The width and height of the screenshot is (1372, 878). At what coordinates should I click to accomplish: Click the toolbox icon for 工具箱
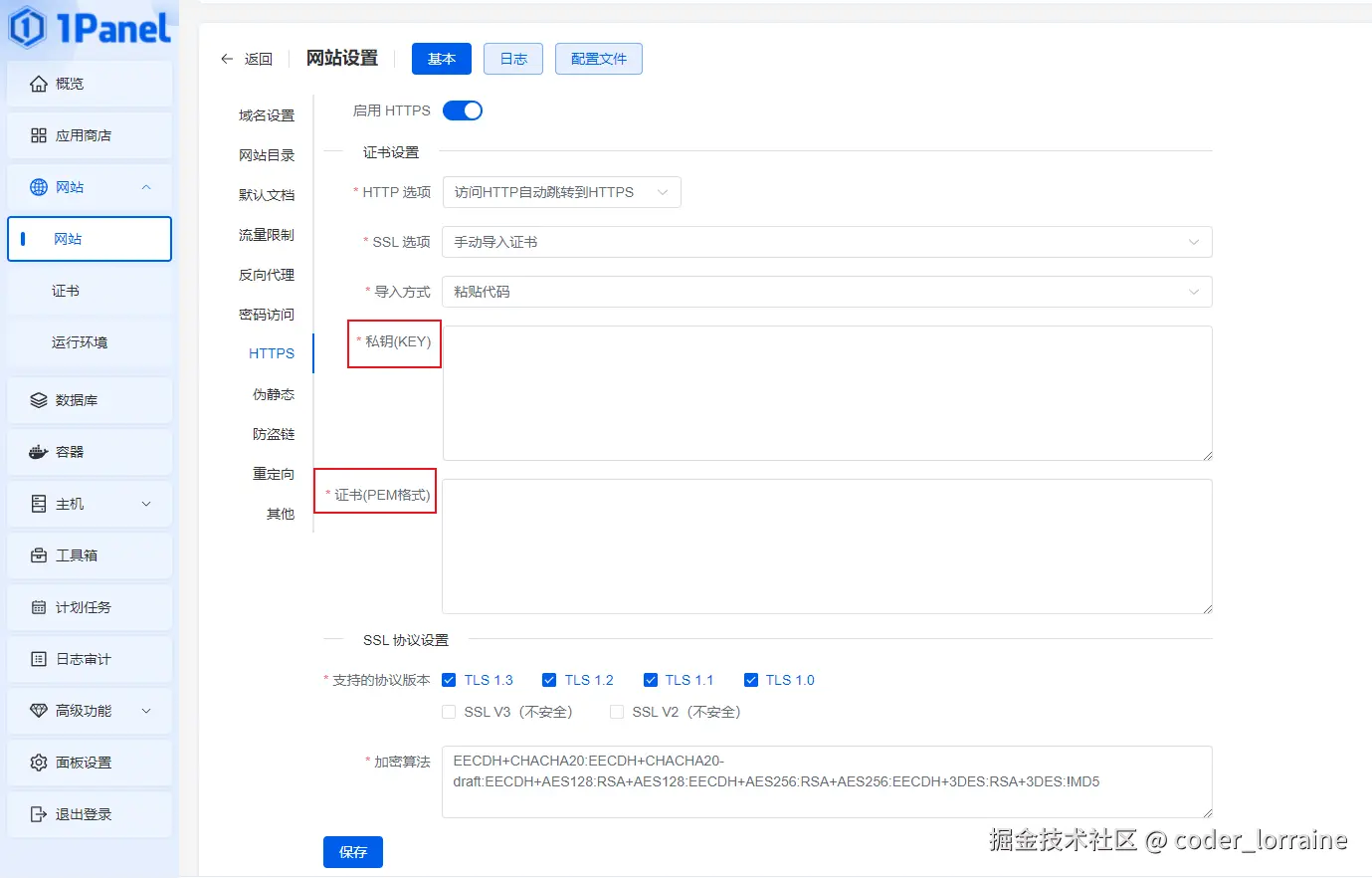click(x=39, y=555)
